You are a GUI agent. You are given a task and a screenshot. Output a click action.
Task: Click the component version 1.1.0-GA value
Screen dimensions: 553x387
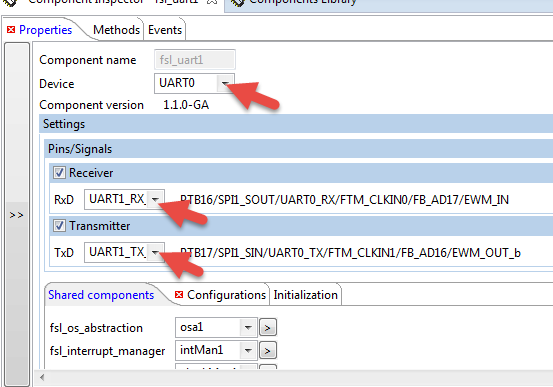(186, 105)
